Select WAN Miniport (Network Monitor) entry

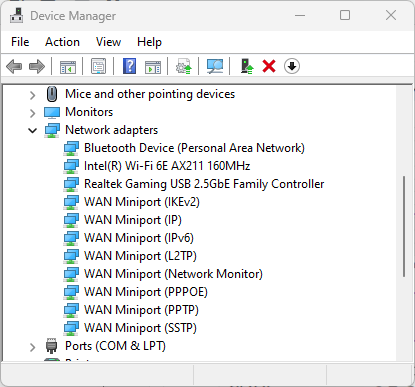coord(173,274)
